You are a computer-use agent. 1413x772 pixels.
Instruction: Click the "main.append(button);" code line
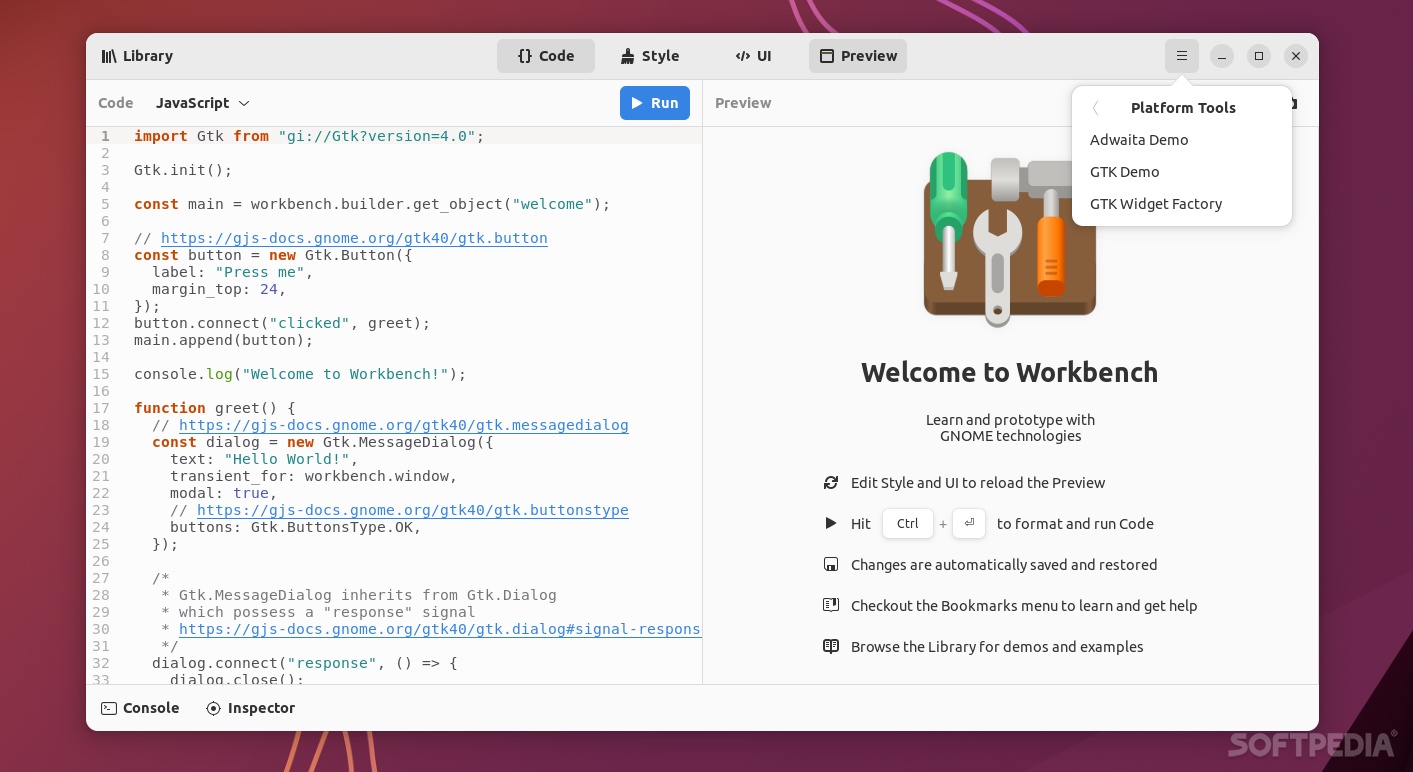coord(224,340)
